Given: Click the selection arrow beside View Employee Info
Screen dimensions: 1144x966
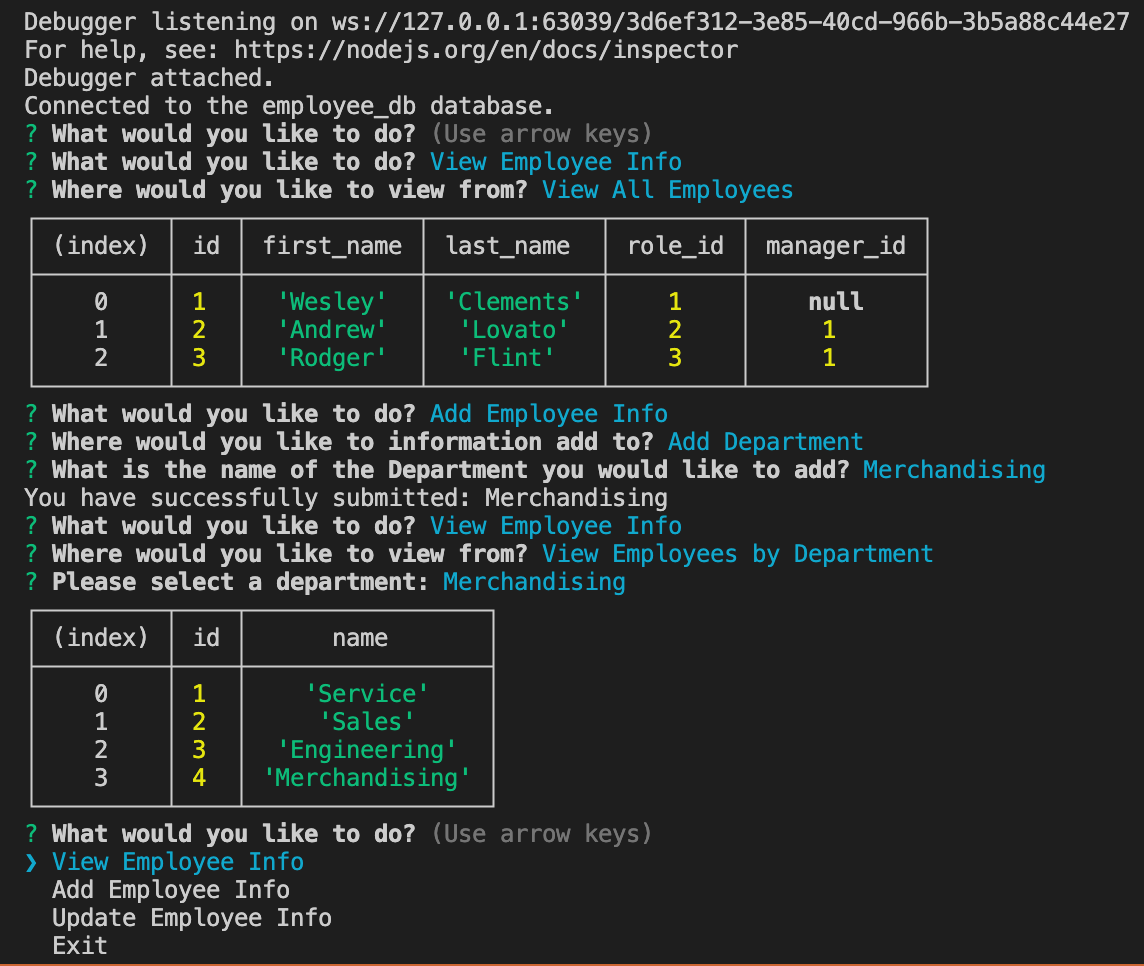Looking at the screenshot, I should pyautogui.click(x=31, y=862).
